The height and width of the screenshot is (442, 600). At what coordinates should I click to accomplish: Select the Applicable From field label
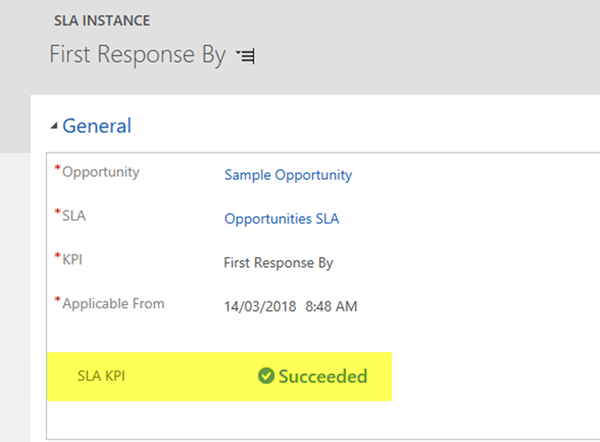point(113,303)
